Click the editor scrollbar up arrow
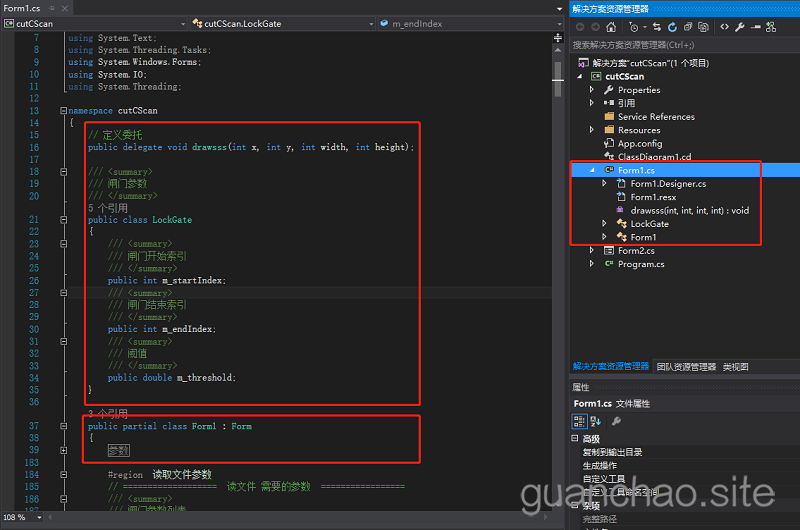800x530 pixels. [x=558, y=50]
